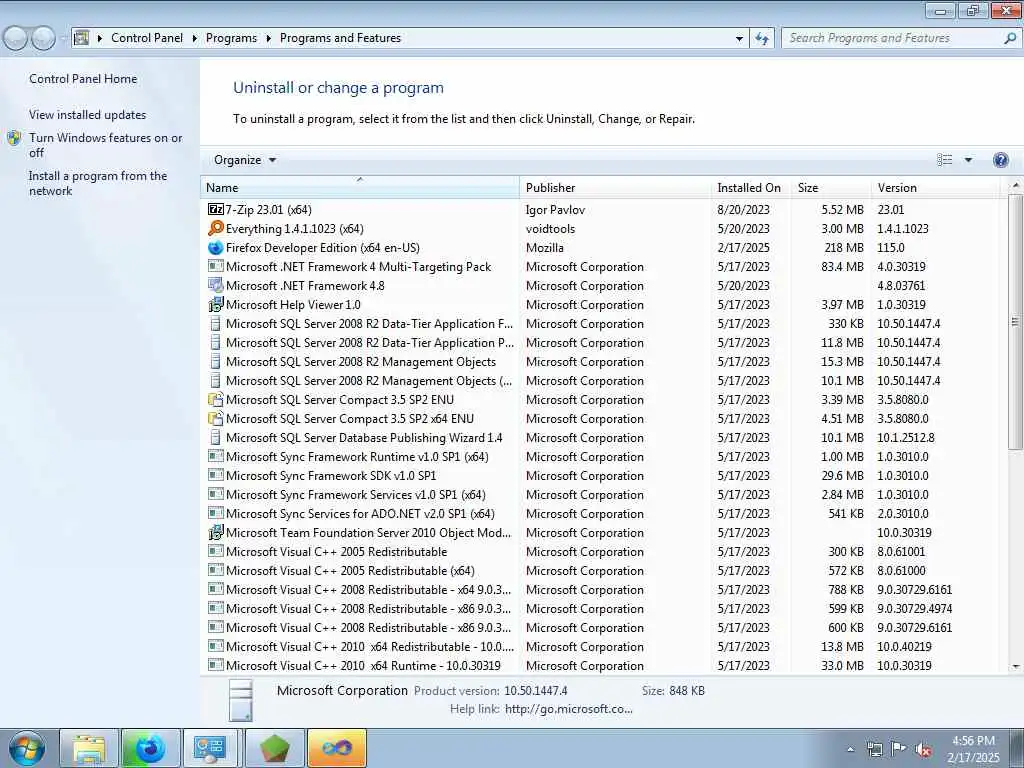Click the scrollbar down arrow
Viewport: 1024px width, 768px height.
coord(1015,667)
